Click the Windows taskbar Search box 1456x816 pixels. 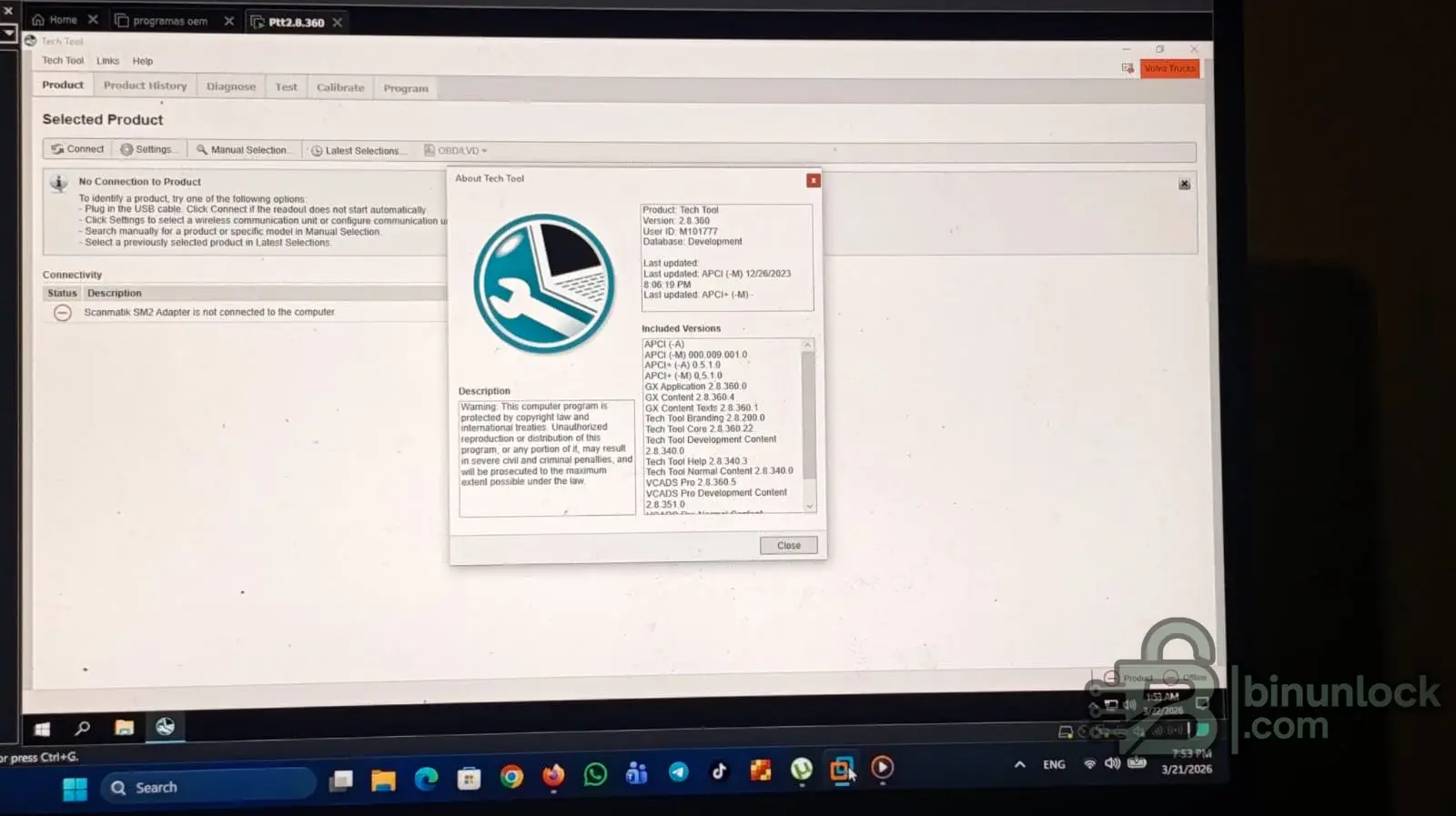(x=209, y=788)
